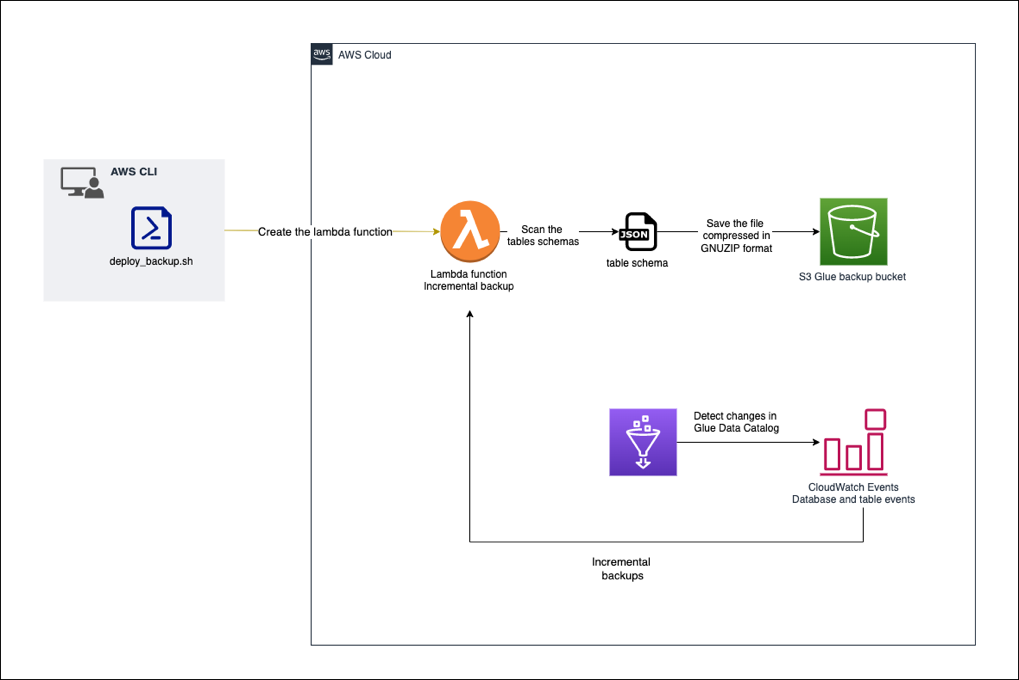The width and height of the screenshot is (1019, 680).
Task: Select the 'table schema' caption
Action: (637, 263)
